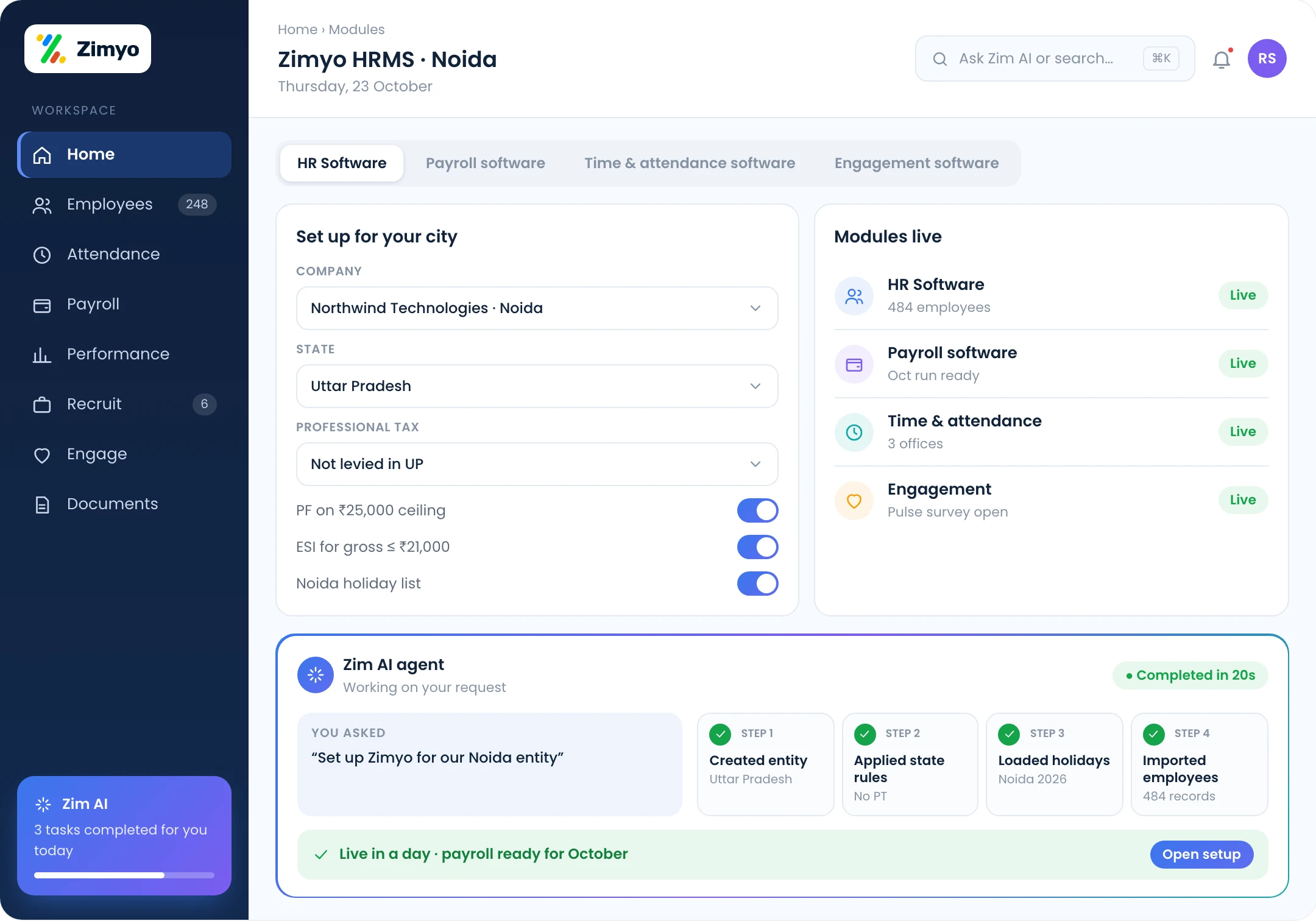Open the Company dropdown Northwind Technologies
Image resolution: width=1316 pixels, height=921 pixels.
(x=537, y=308)
